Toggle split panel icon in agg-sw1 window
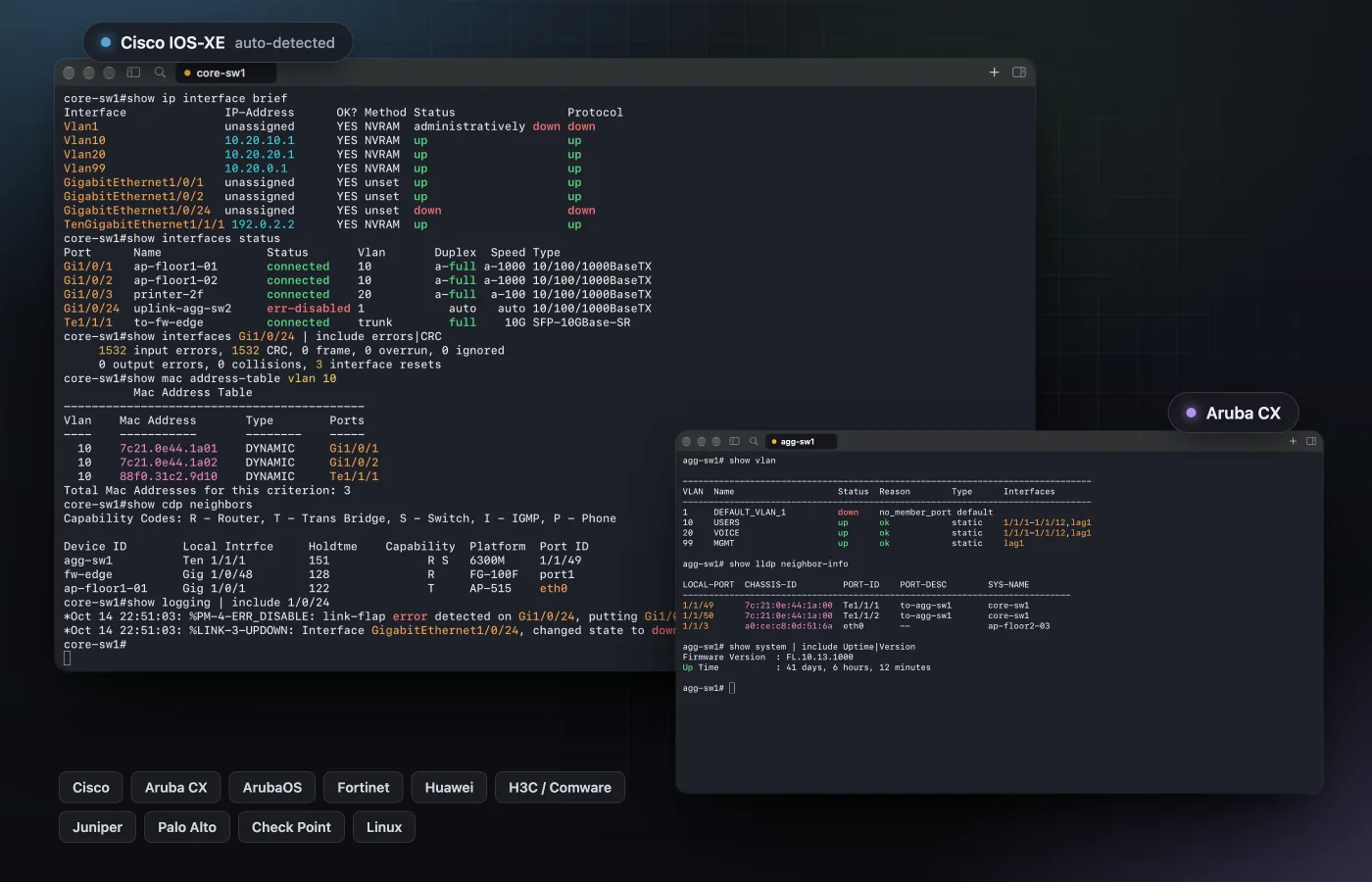The height and width of the screenshot is (882, 1372). point(1311,442)
